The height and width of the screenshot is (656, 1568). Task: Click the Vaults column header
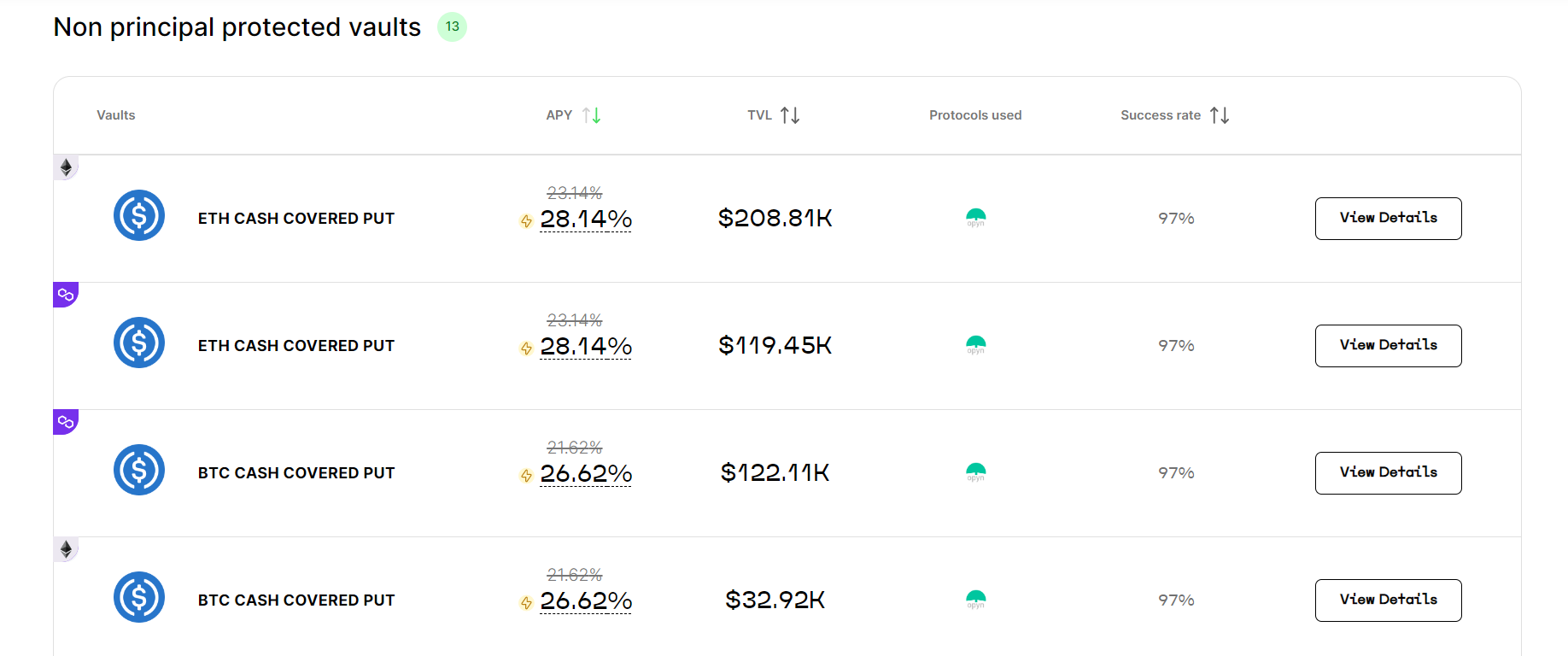click(116, 115)
